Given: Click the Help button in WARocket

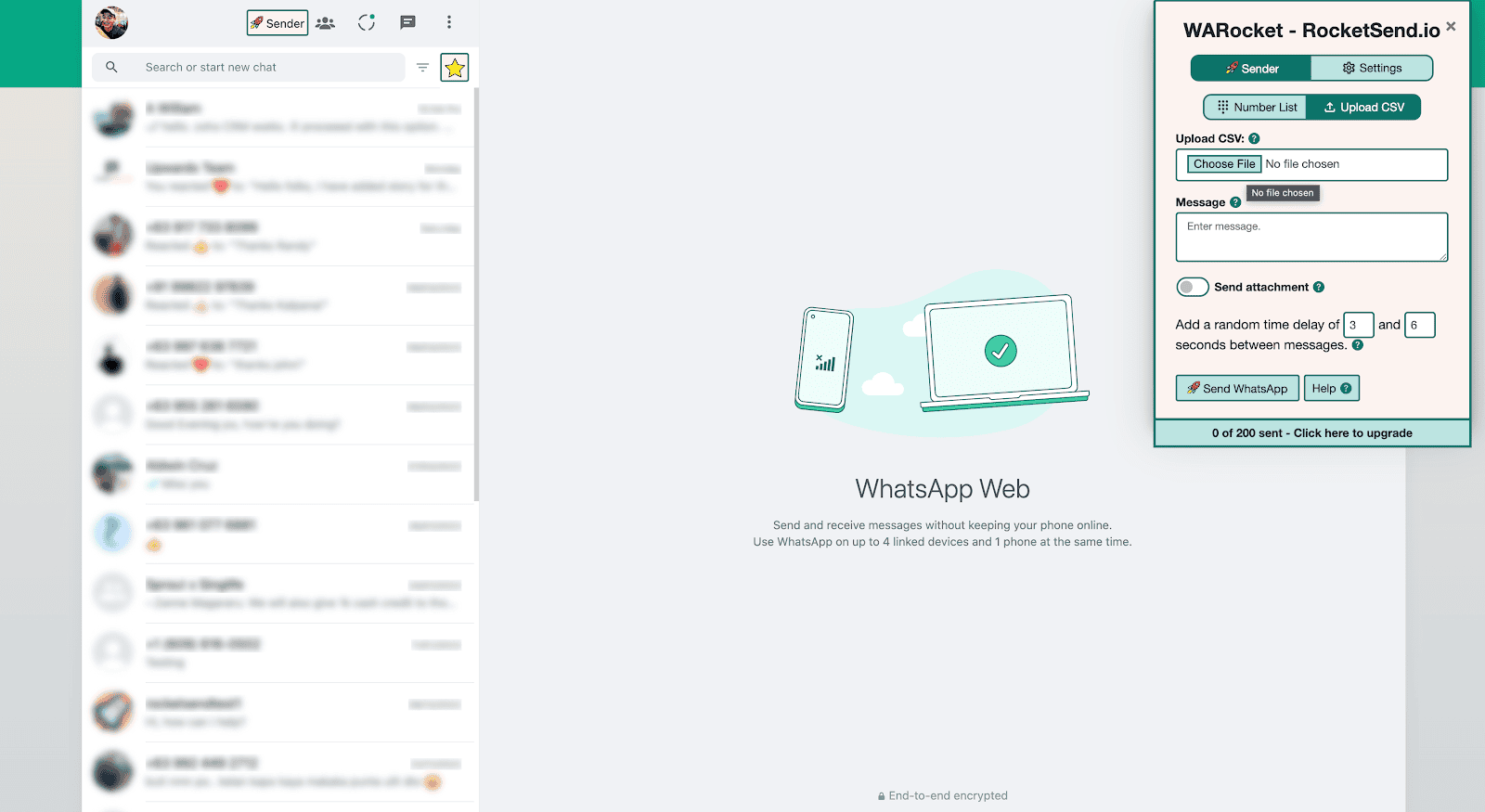Looking at the screenshot, I should coord(1332,388).
